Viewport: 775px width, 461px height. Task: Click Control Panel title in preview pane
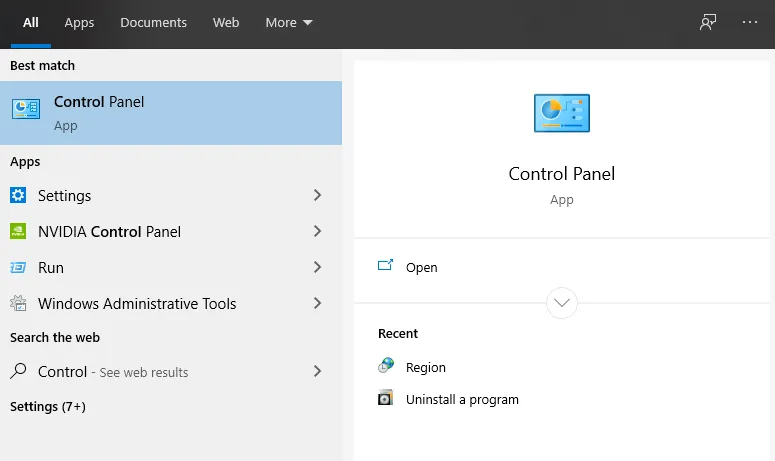562,174
